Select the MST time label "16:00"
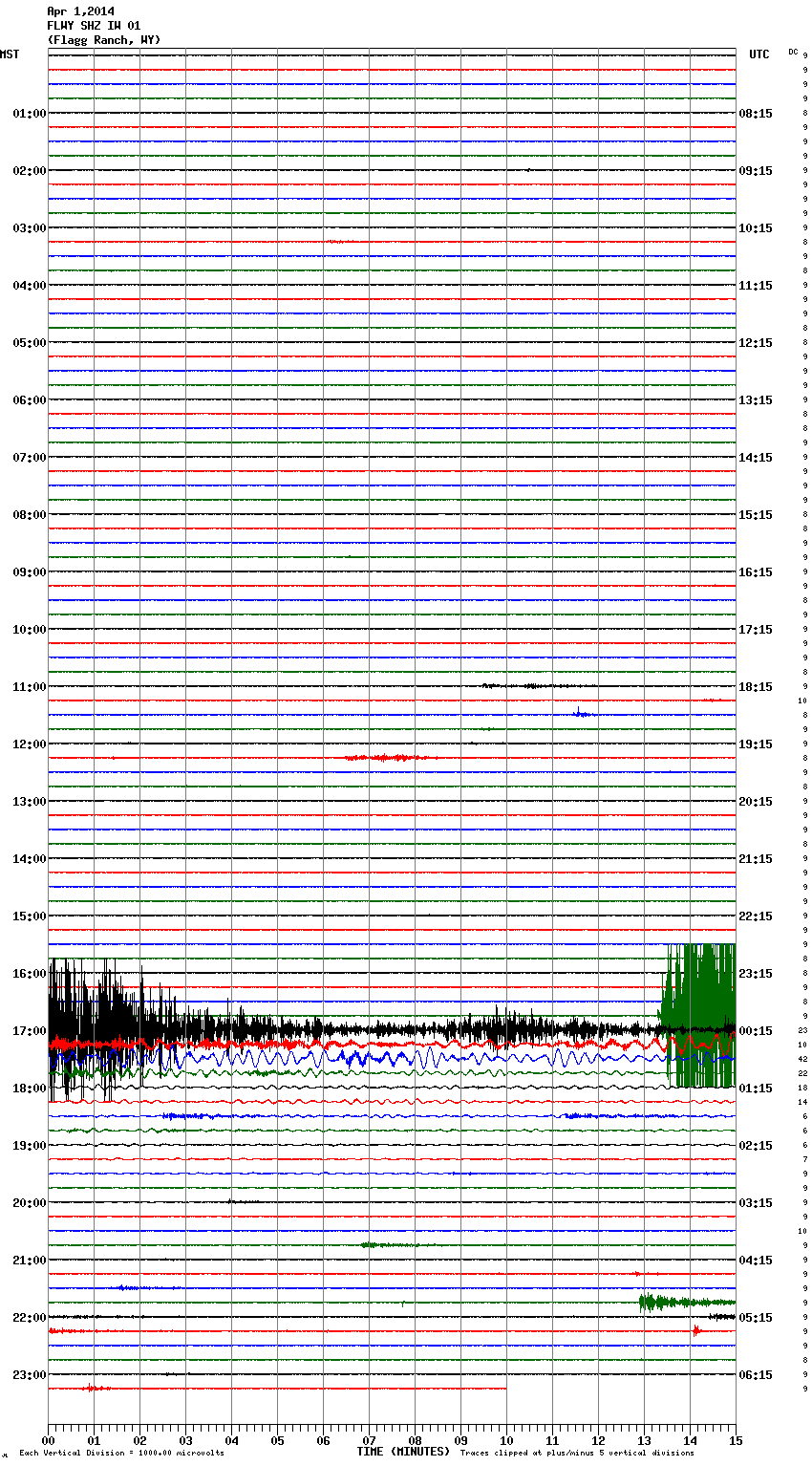This screenshot has width=812, height=1466. 29,974
